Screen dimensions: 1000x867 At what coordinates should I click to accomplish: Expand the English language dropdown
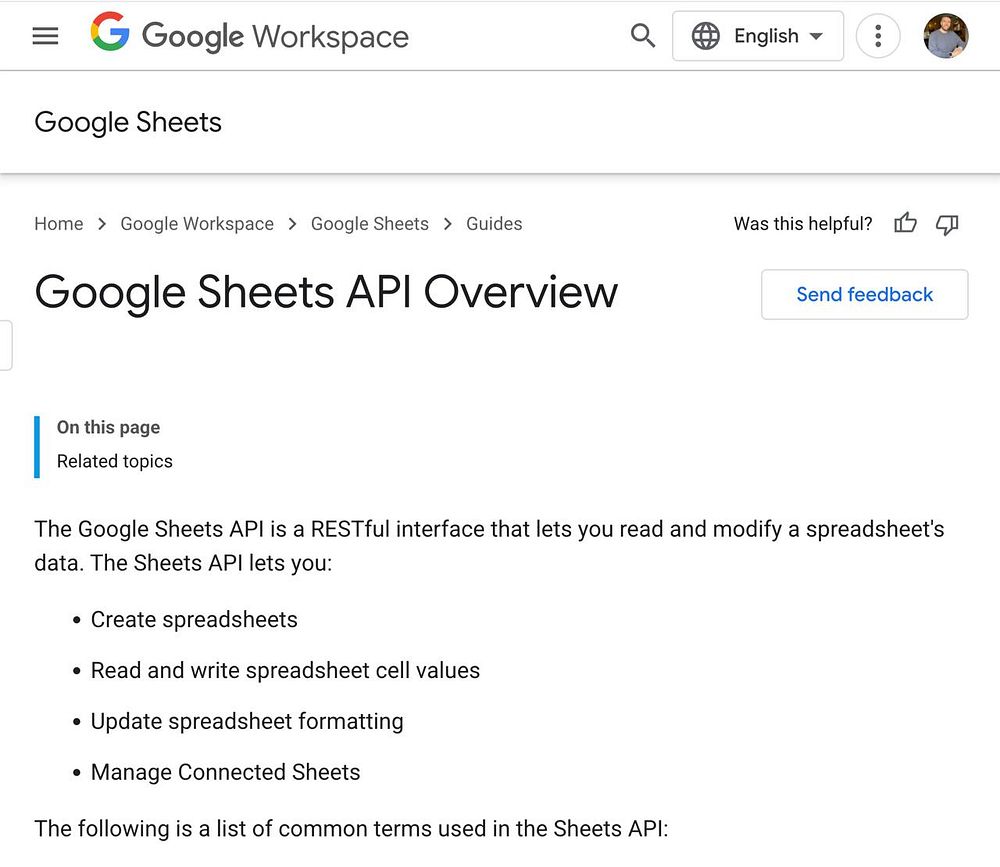(x=758, y=36)
